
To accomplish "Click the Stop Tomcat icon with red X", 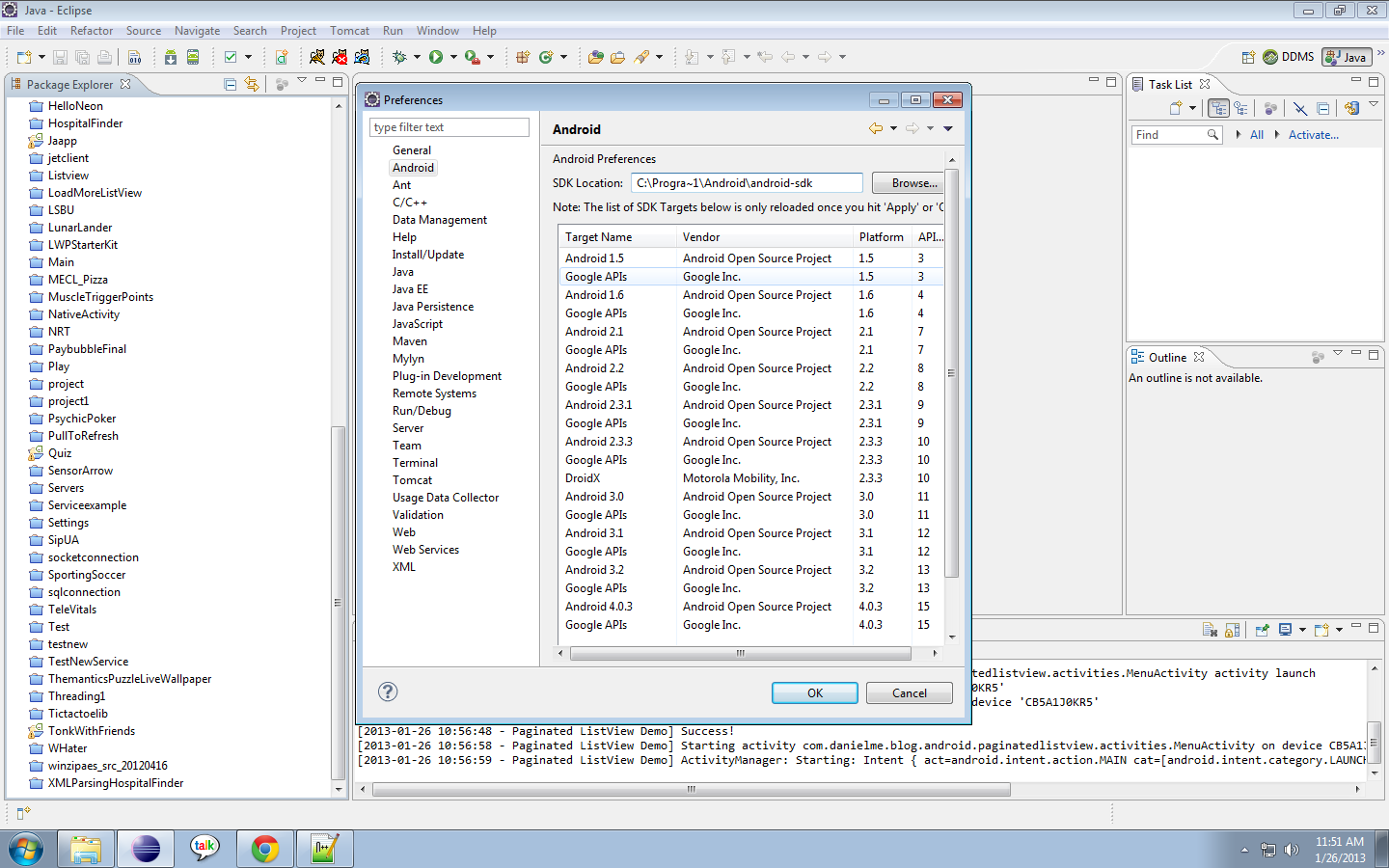I will [x=340, y=57].
